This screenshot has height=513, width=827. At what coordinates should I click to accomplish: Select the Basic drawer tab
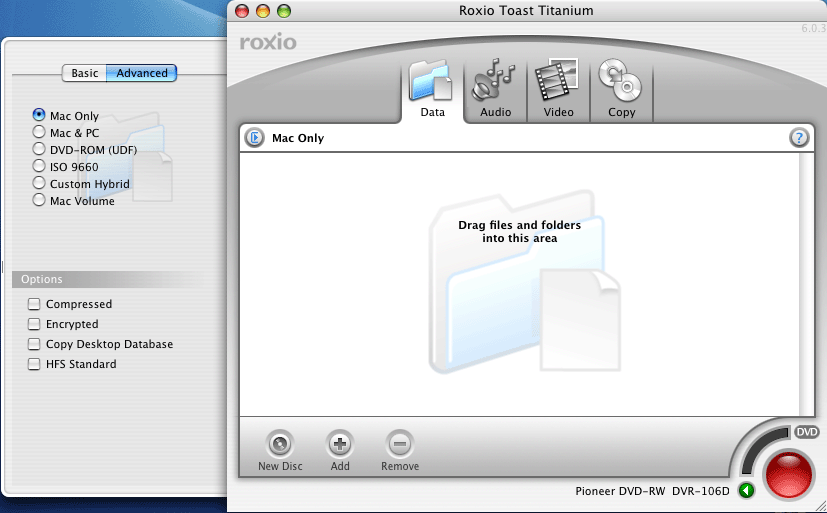pos(84,73)
